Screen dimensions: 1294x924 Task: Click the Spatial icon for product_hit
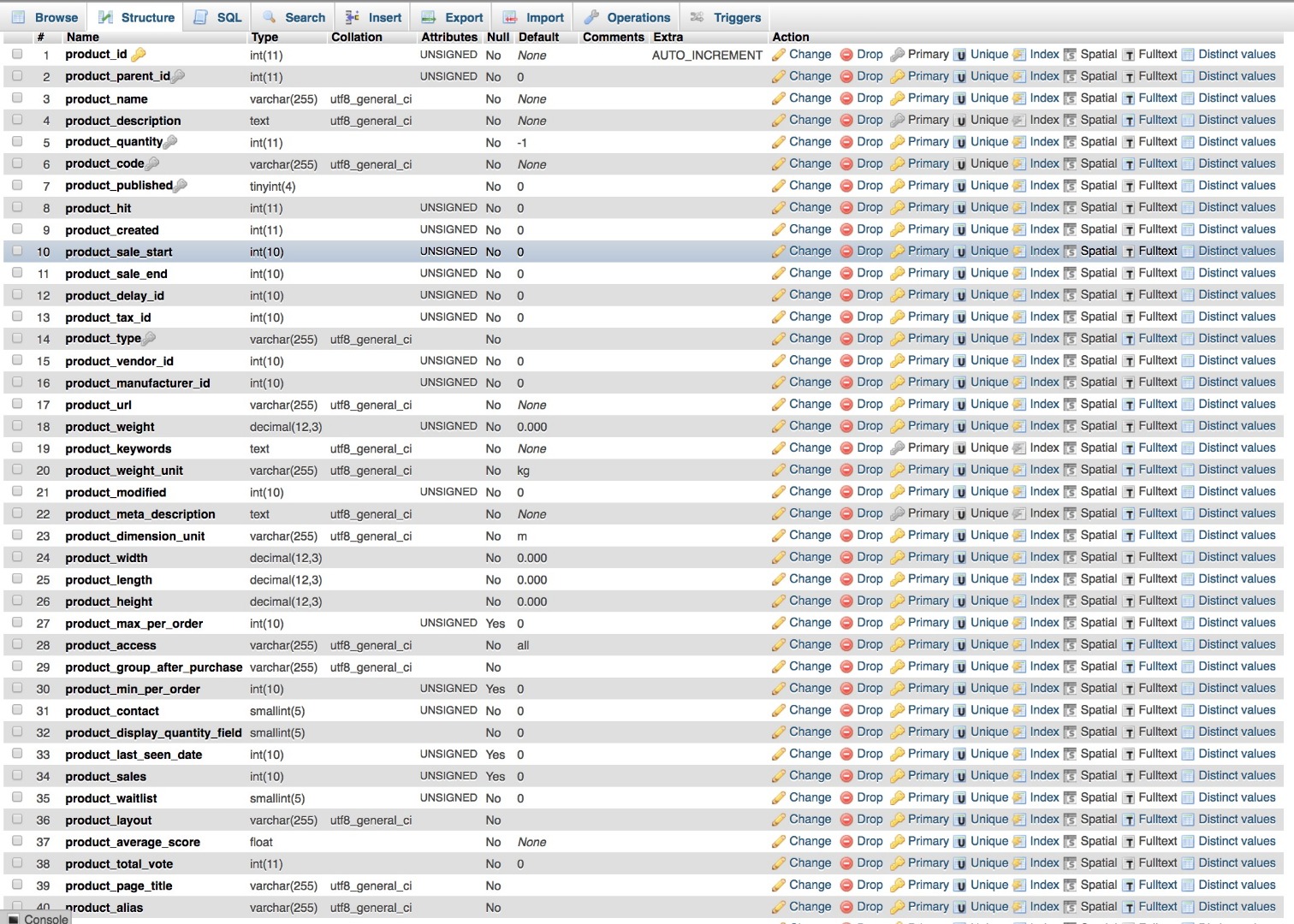tap(1070, 208)
